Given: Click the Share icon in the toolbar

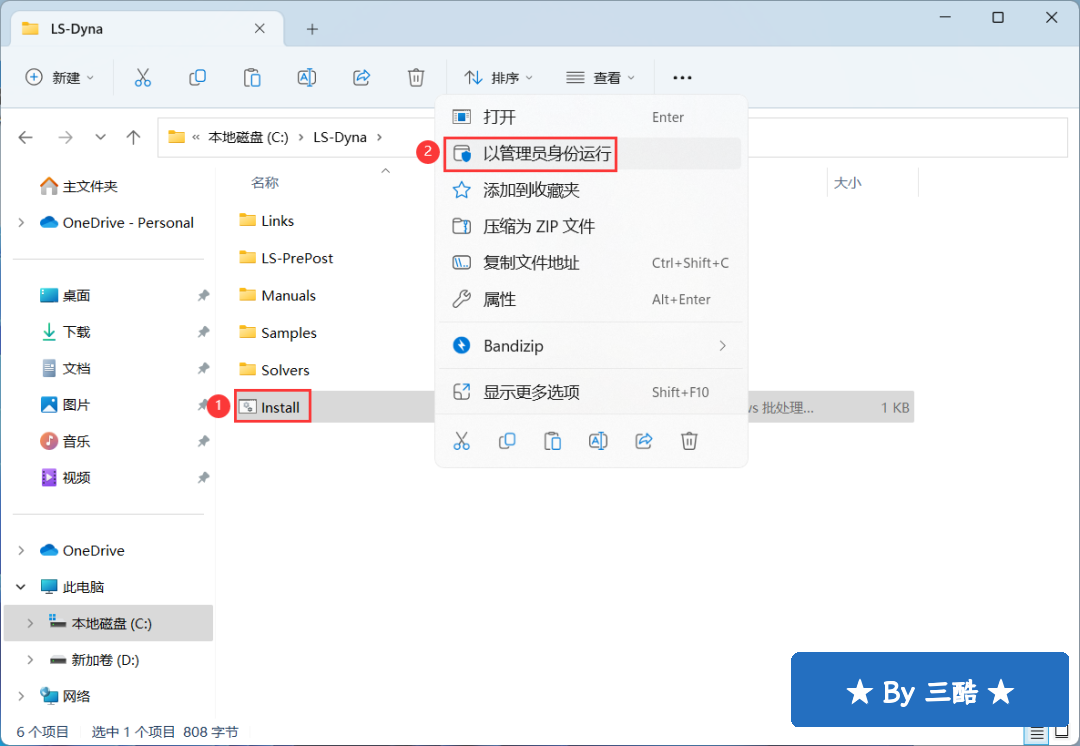Looking at the screenshot, I should pyautogui.click(x=362, y=78).
